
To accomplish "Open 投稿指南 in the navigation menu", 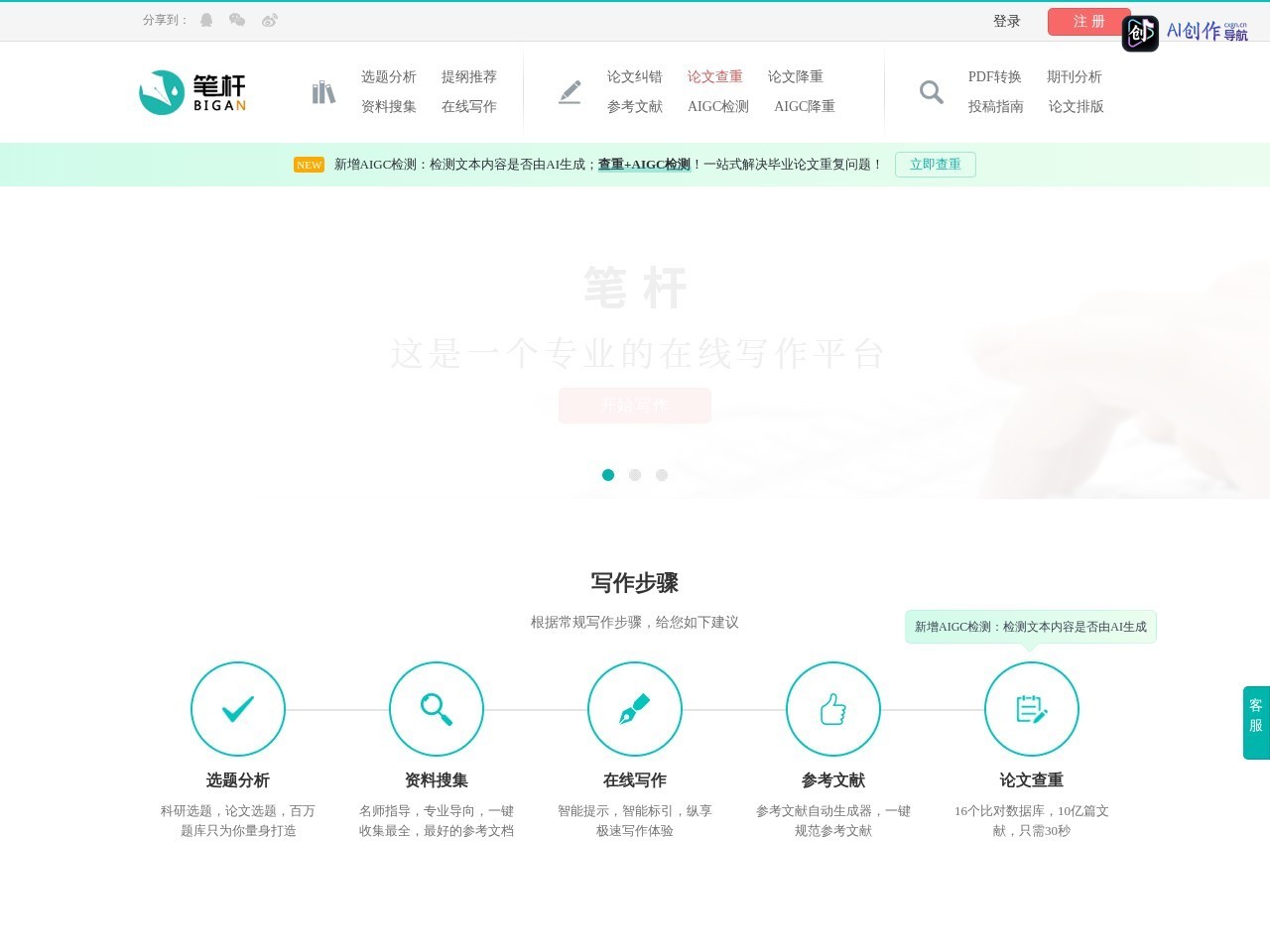I will [996, 106].
